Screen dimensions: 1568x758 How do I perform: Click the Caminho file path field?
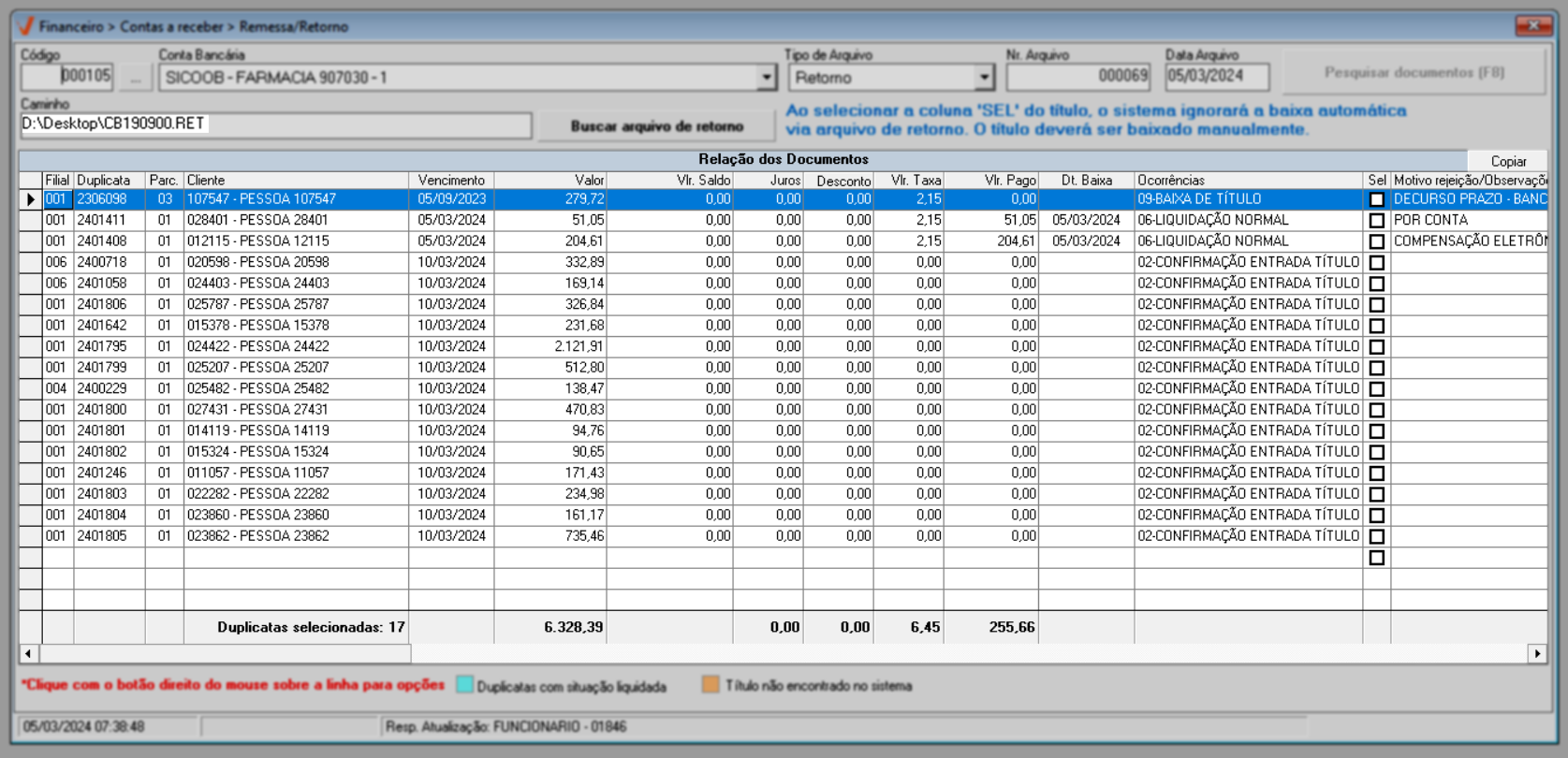pos(275,124)
